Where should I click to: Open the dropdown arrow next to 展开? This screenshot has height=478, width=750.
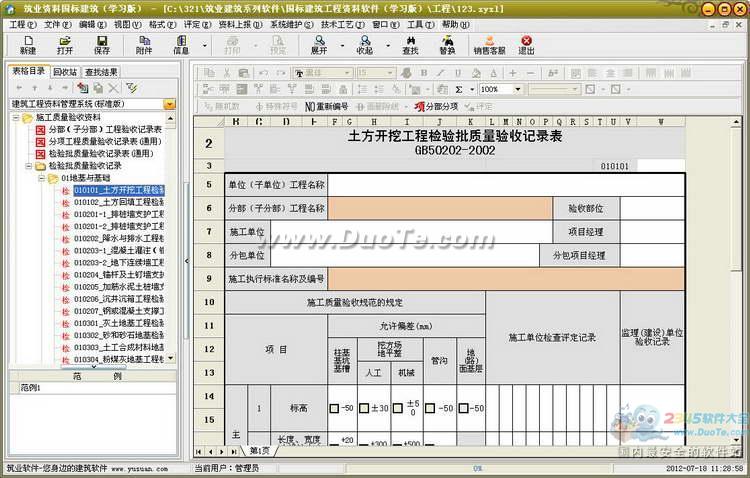[x=342, y=46]
